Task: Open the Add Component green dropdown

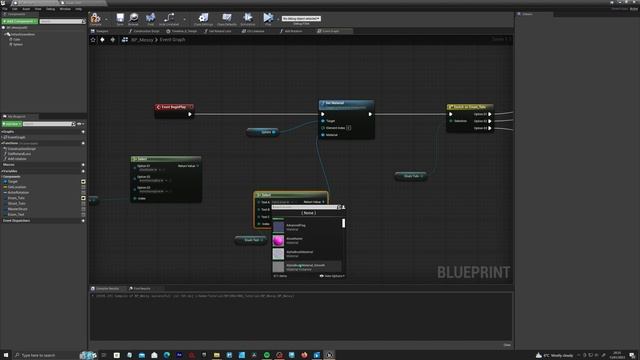Action: [20, 21]
